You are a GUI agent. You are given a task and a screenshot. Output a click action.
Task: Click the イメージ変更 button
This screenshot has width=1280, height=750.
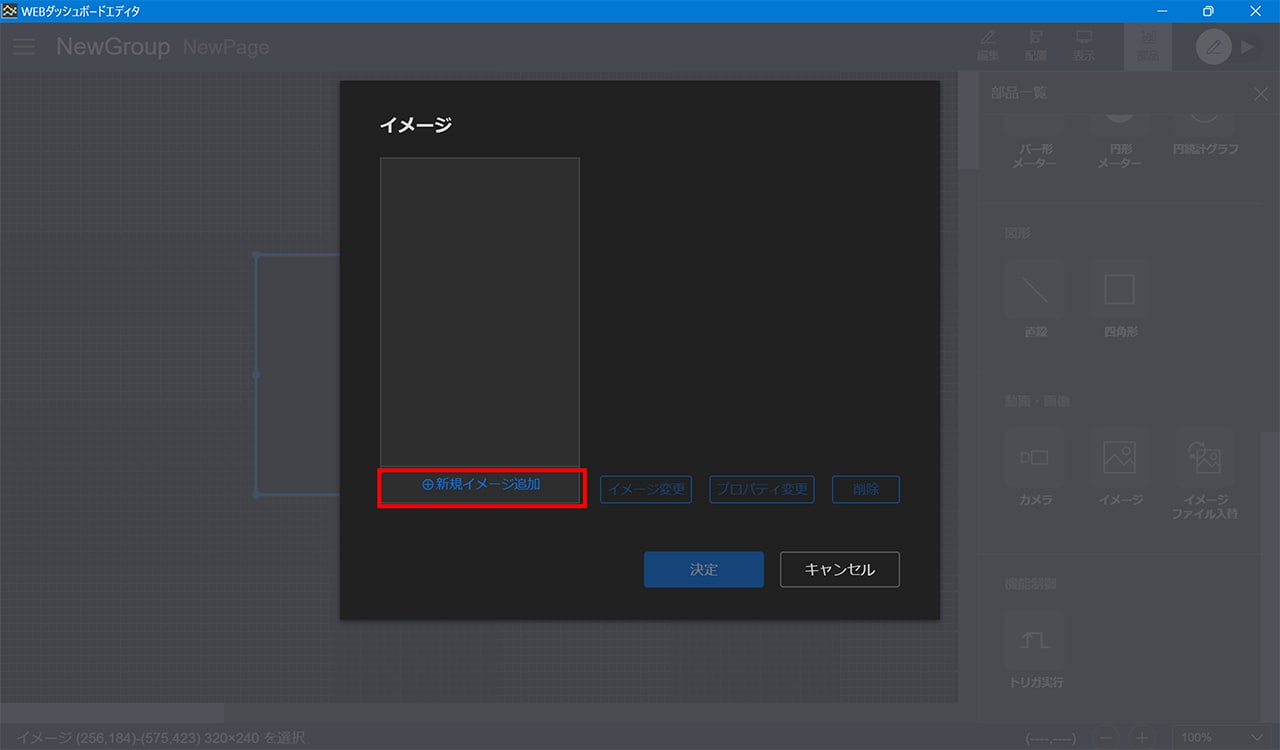tap(646, 489)
